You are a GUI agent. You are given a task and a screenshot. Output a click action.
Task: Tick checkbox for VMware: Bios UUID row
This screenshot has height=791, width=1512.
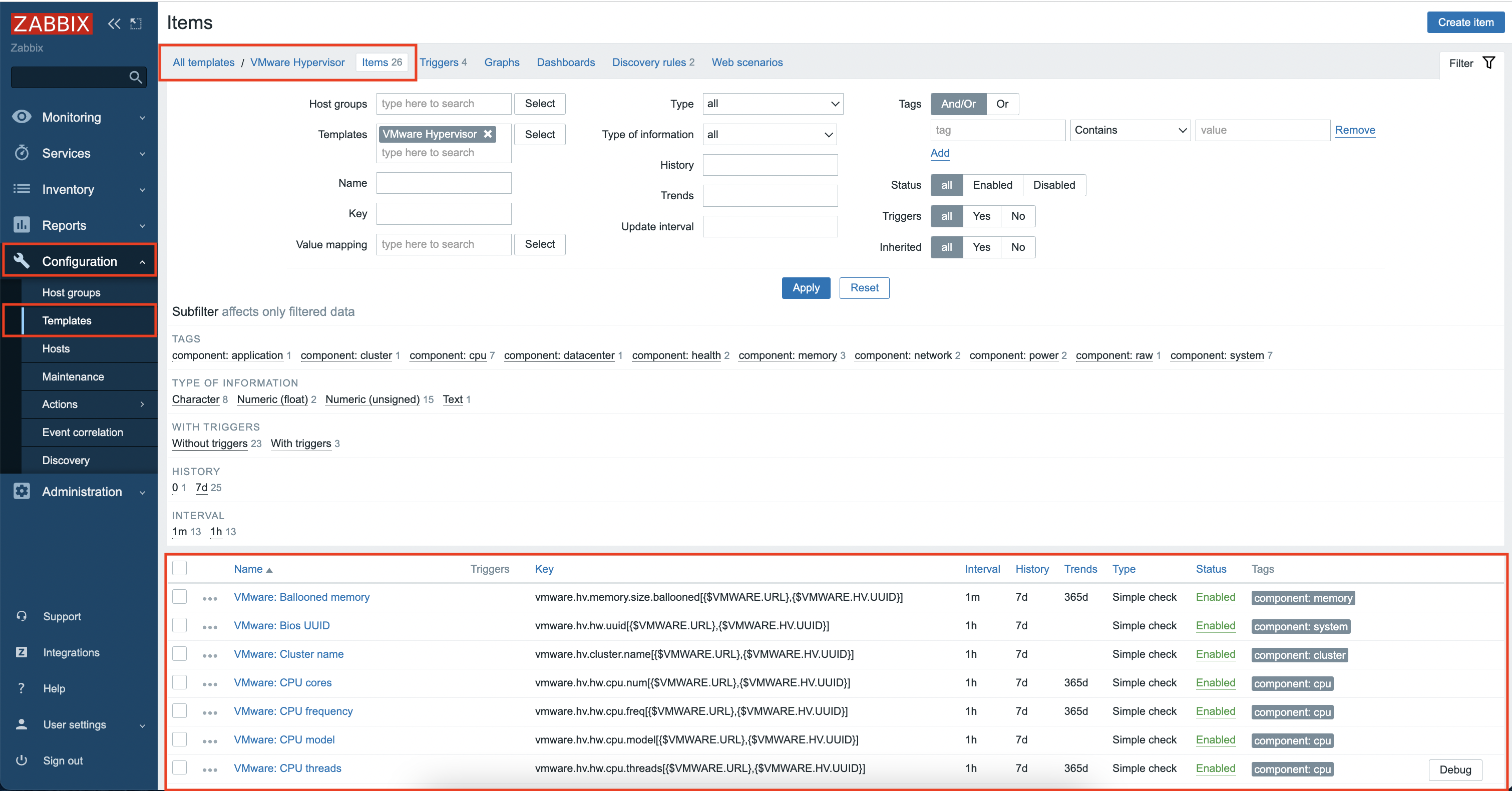click(x=180, y=625)
